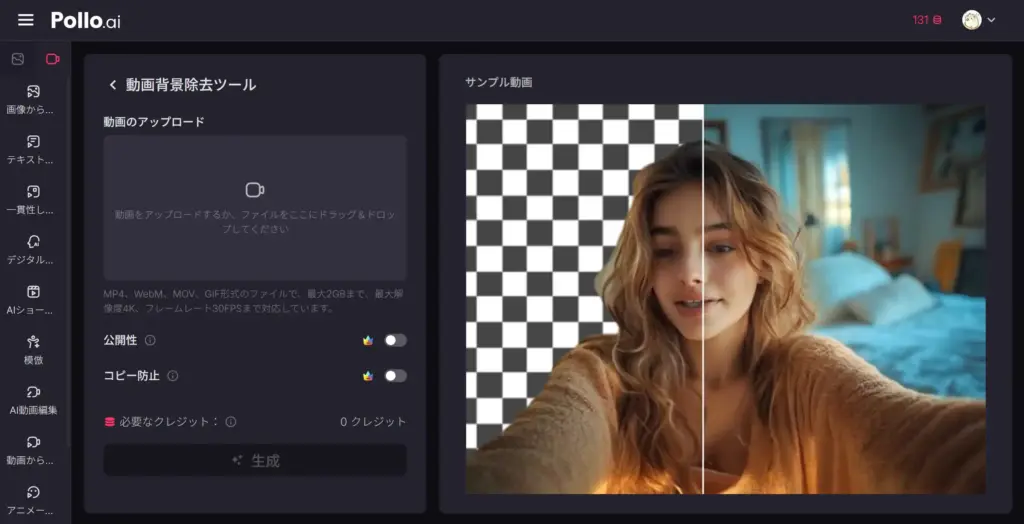Click the upload camera icon

pyautogui.click(x=255, y=190)
